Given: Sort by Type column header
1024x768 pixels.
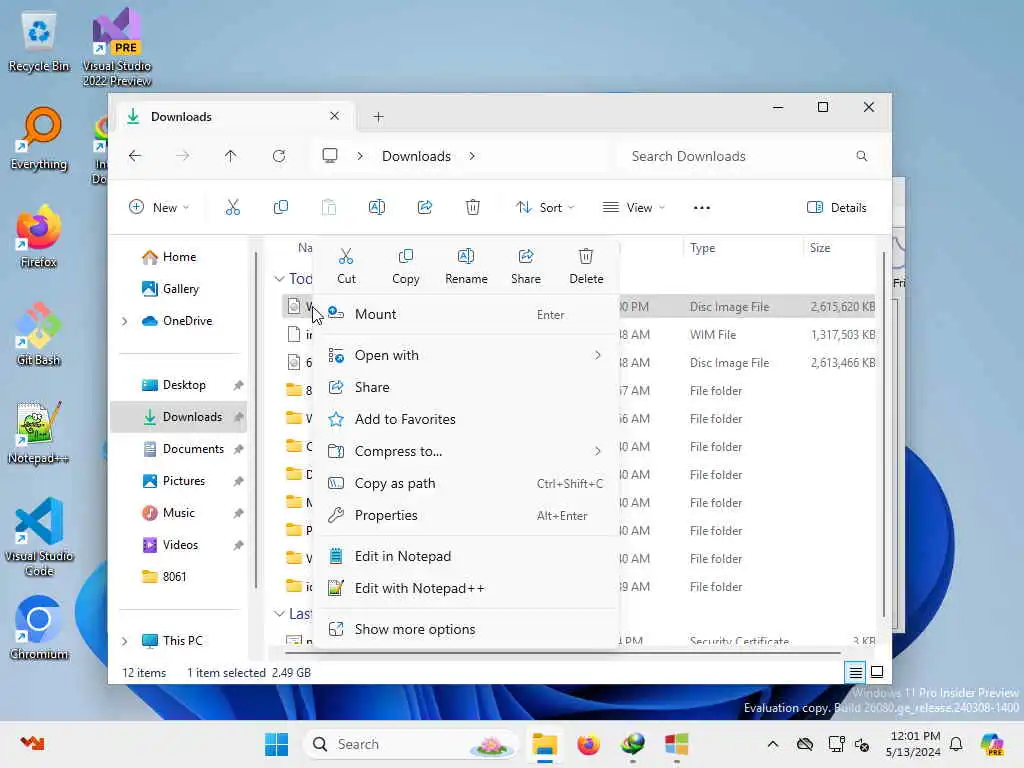Looking at the screenshot, I should coord(702,248).
